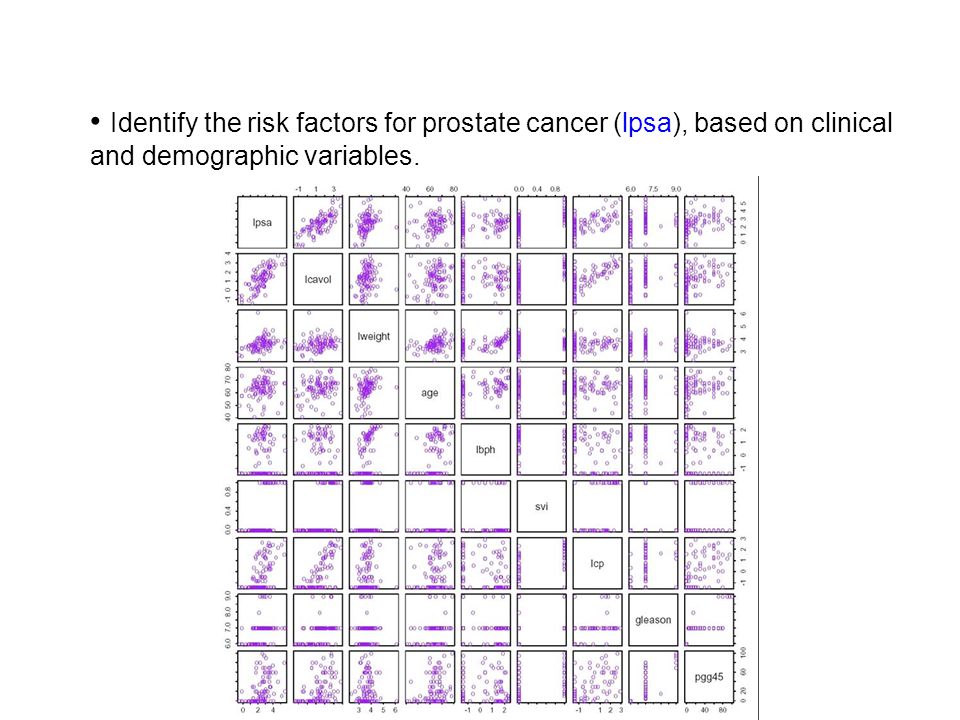Click scatter panel left of lcp label
The width and height of the screenshot is (960, 720).
542,563
